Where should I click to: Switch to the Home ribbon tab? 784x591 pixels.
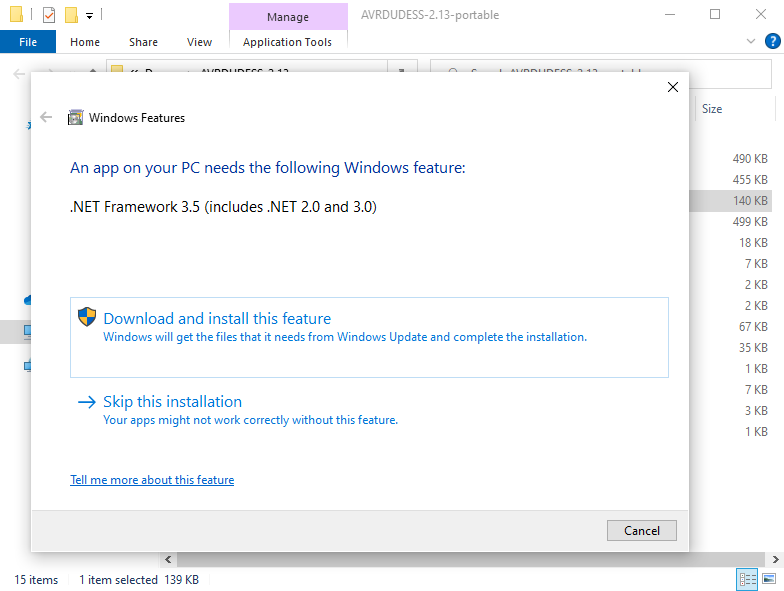(x=85, y=42)
